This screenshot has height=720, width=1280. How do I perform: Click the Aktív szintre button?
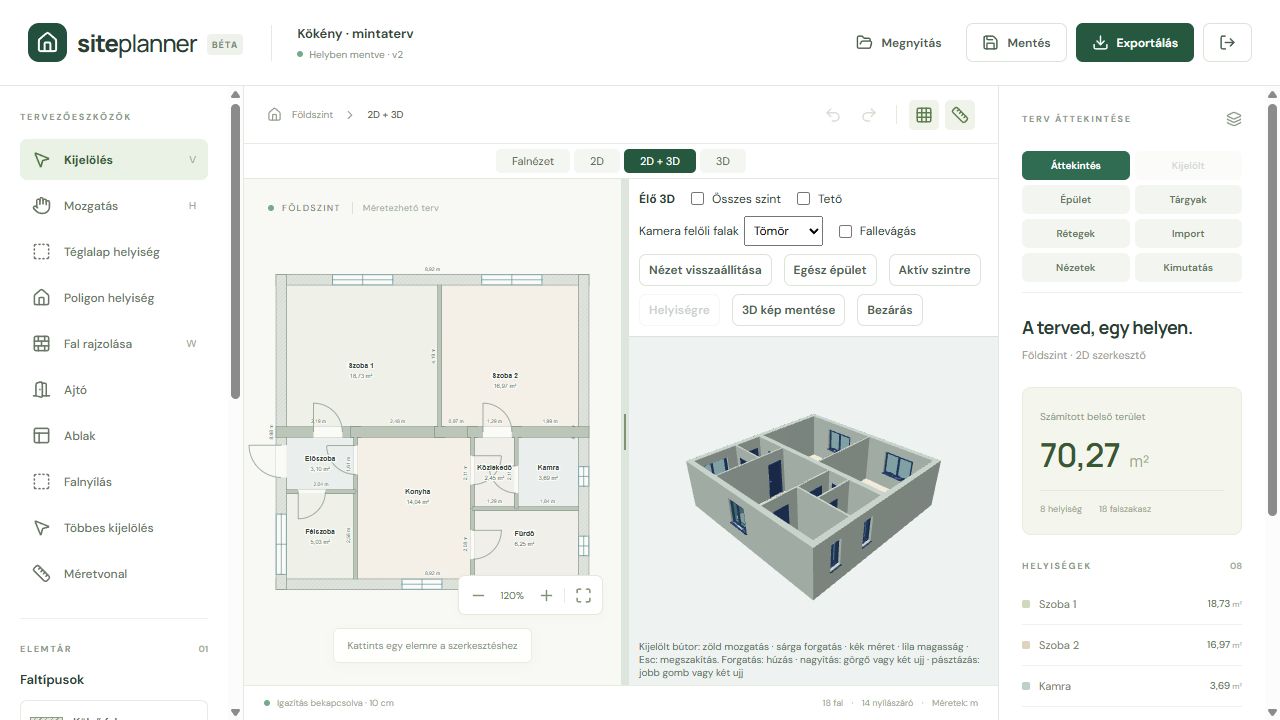tap(934, 270)
